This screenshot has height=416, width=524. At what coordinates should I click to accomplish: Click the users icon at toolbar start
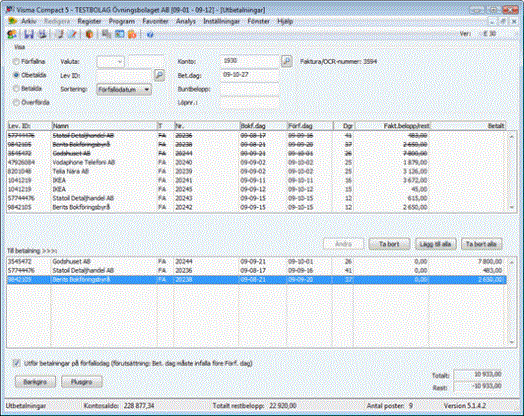tap(12, 34)
